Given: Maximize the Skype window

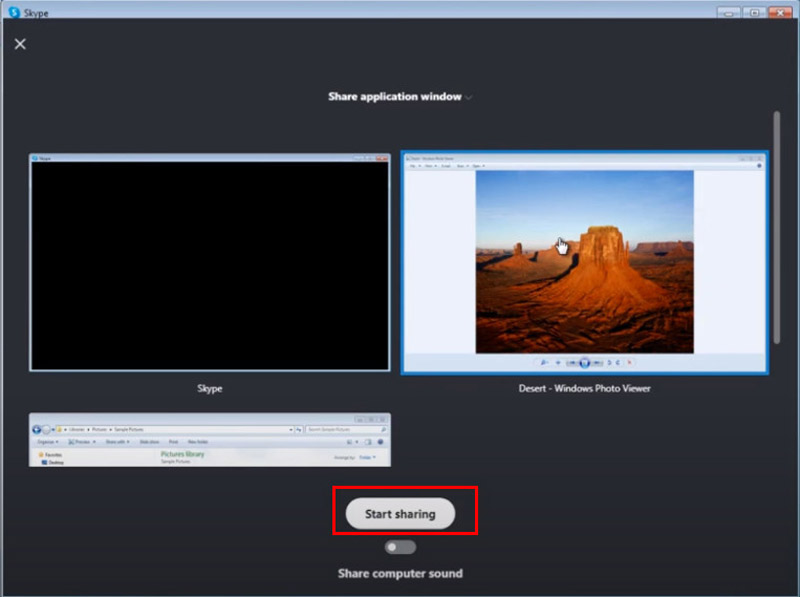Looking at the screenshot, I should [754, 11].
